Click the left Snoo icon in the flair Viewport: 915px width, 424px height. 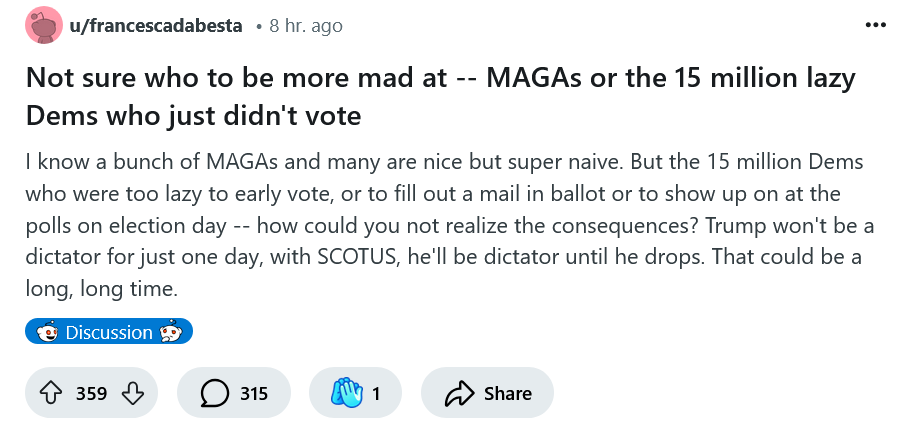(x=47, y=332)
